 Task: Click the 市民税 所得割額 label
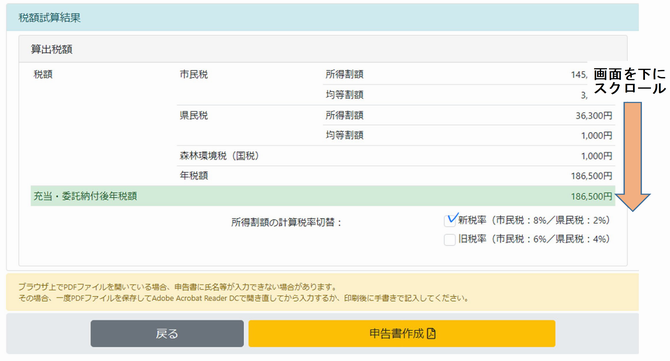[x=344, y=74]
